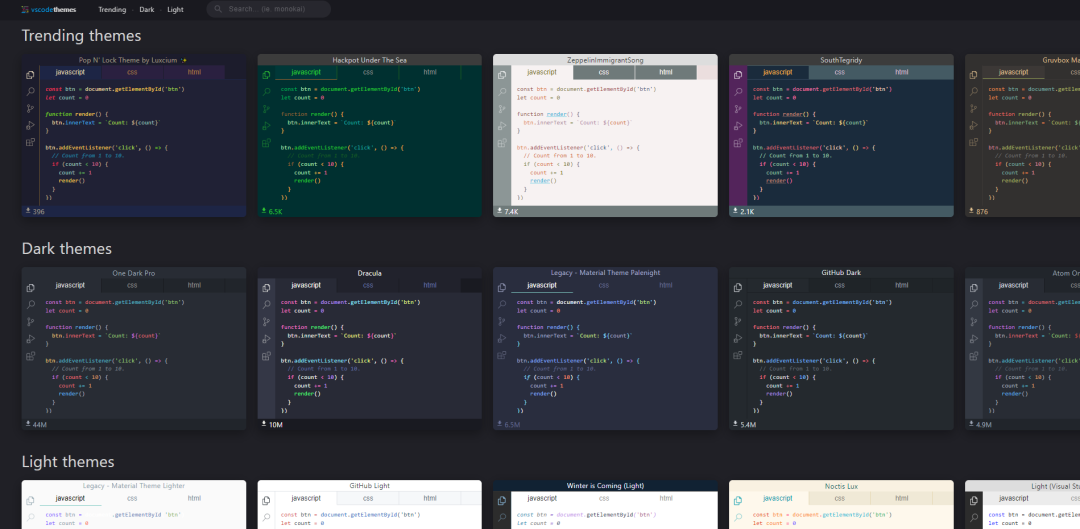Click code preview of ZeppelinImmigrantSong card
This screenshot has height=529, width=1080.
(x=613, y=142)
